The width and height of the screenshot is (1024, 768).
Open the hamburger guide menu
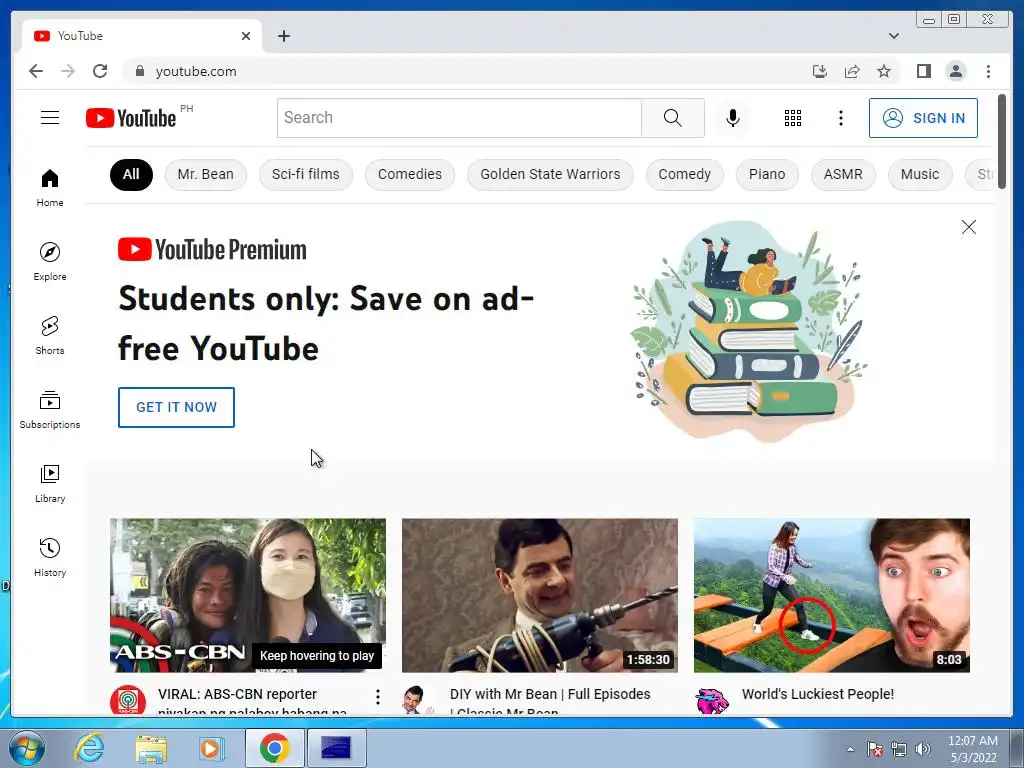pos(50,118)
